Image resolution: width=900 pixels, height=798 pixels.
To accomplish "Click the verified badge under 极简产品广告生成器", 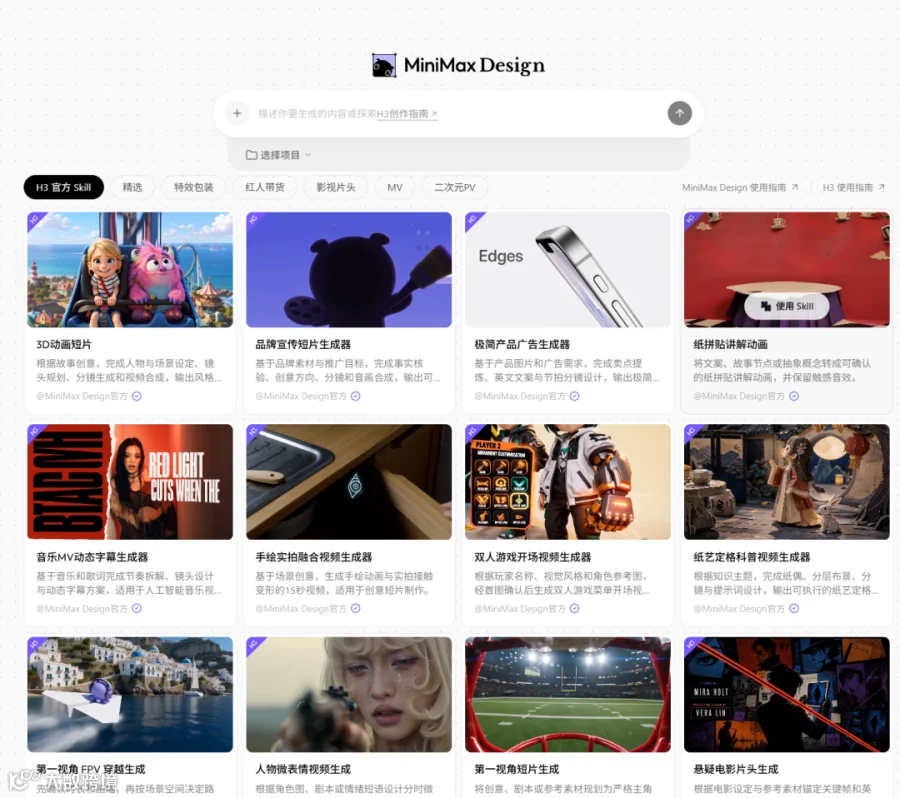I will (x=575, y=396).
